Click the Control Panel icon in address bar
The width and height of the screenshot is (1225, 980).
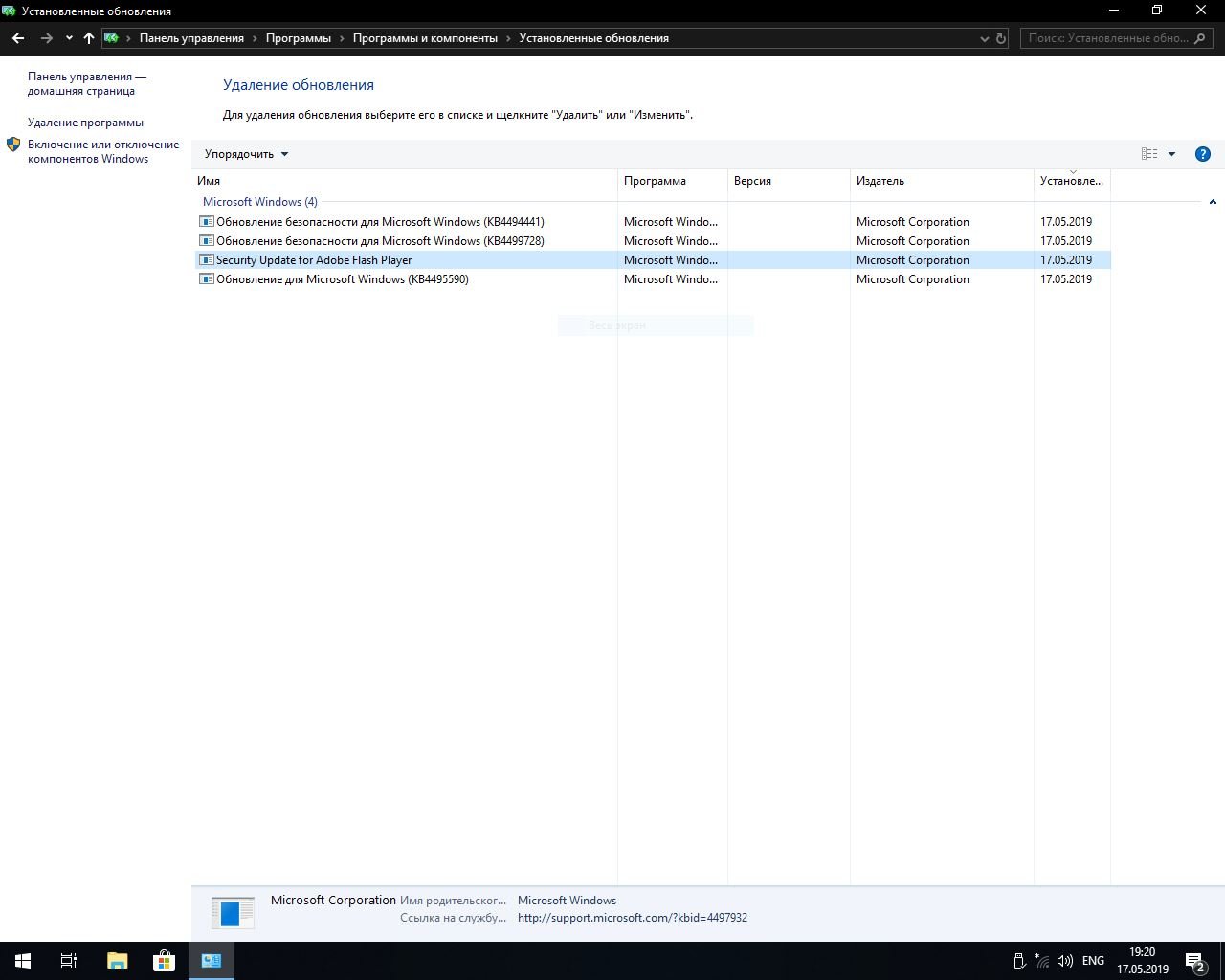tap(112, 38)
